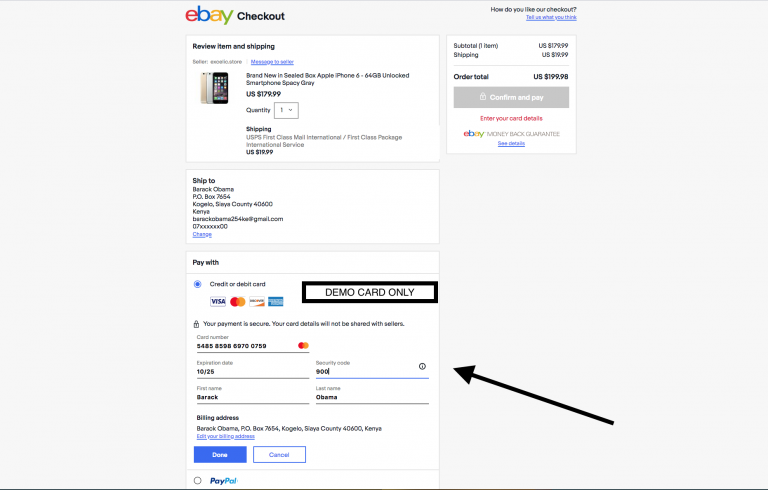The width and height of the screenshot is (768, 490).
Task: Click the Confirm and pay button
Action: coord(511,97)
